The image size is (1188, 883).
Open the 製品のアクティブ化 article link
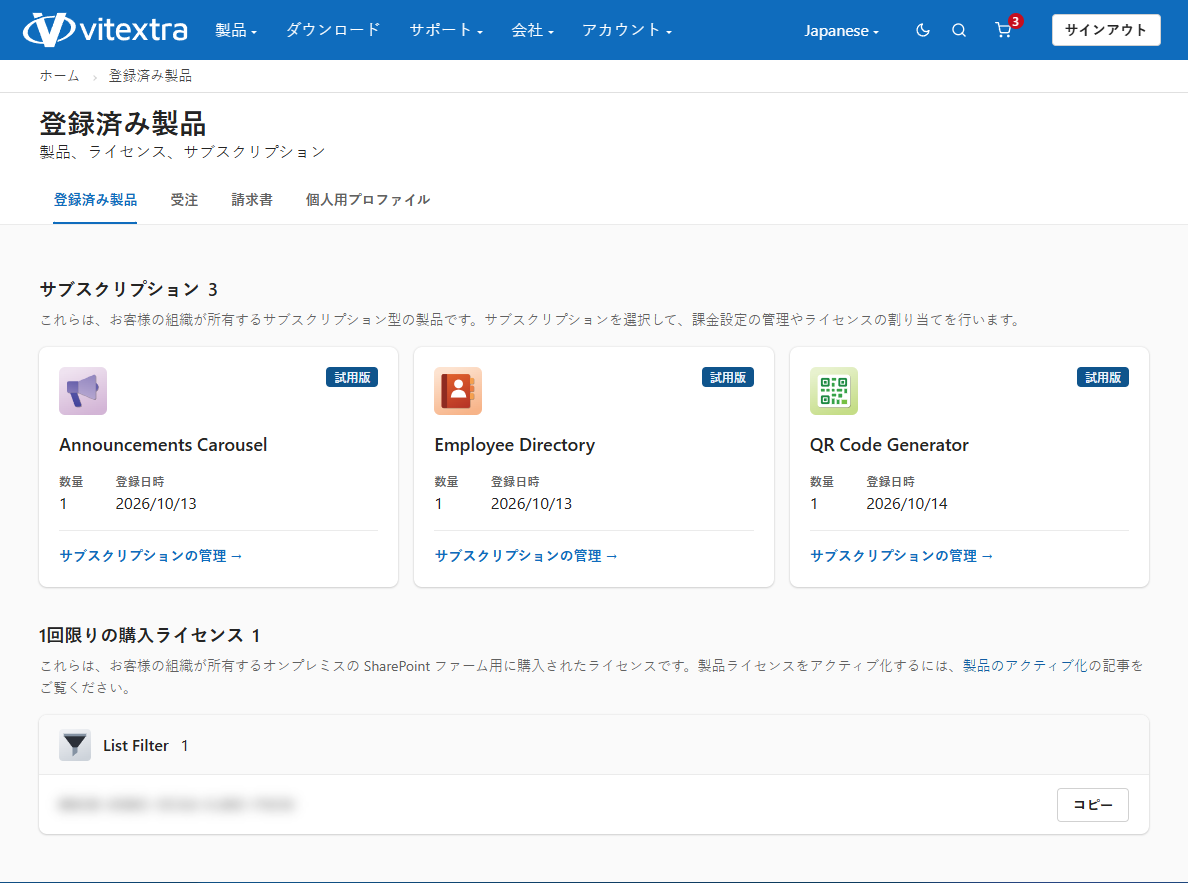tap(1024, 665)
